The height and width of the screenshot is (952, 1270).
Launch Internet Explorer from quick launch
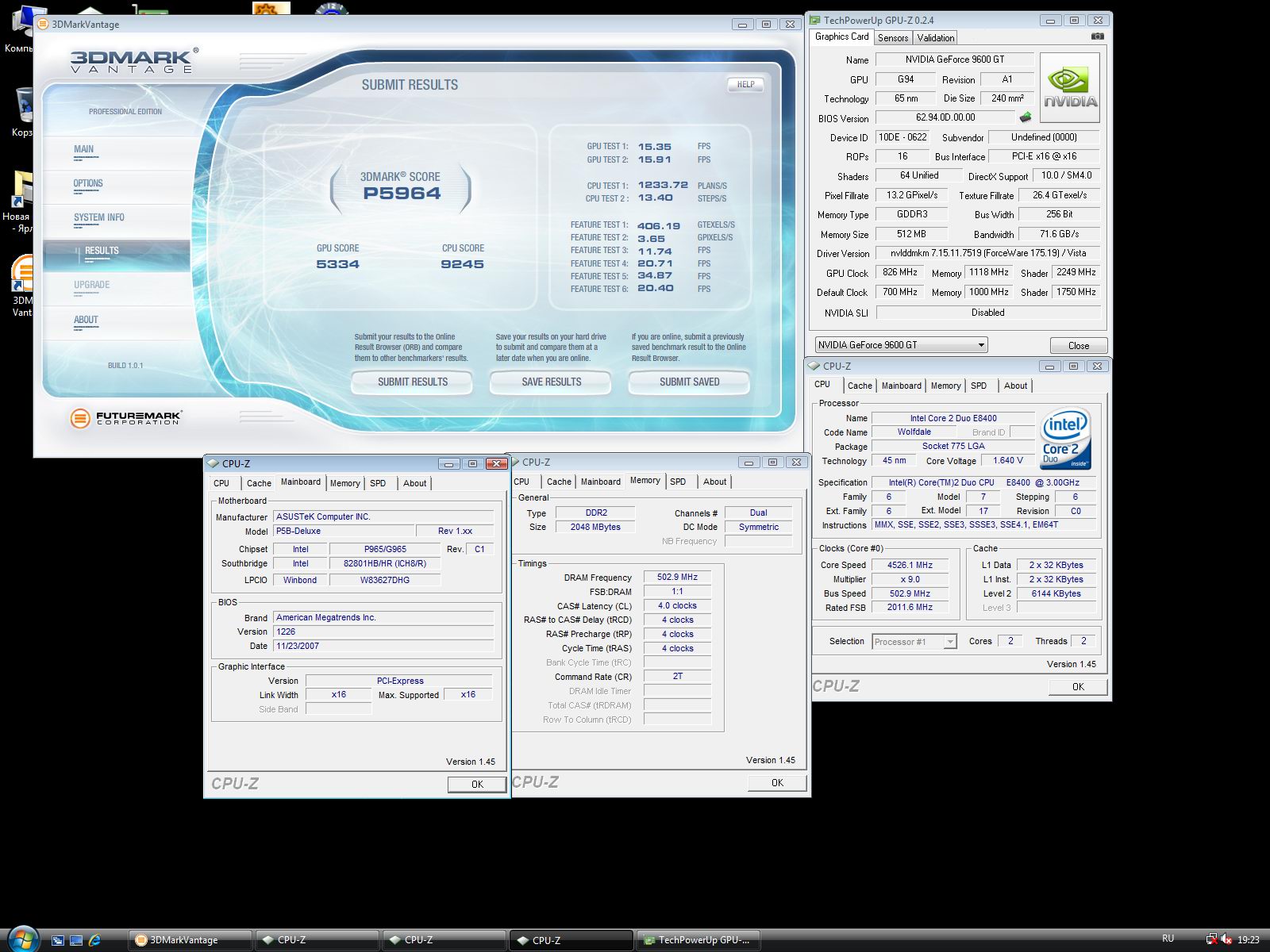[x=95, y=940]
